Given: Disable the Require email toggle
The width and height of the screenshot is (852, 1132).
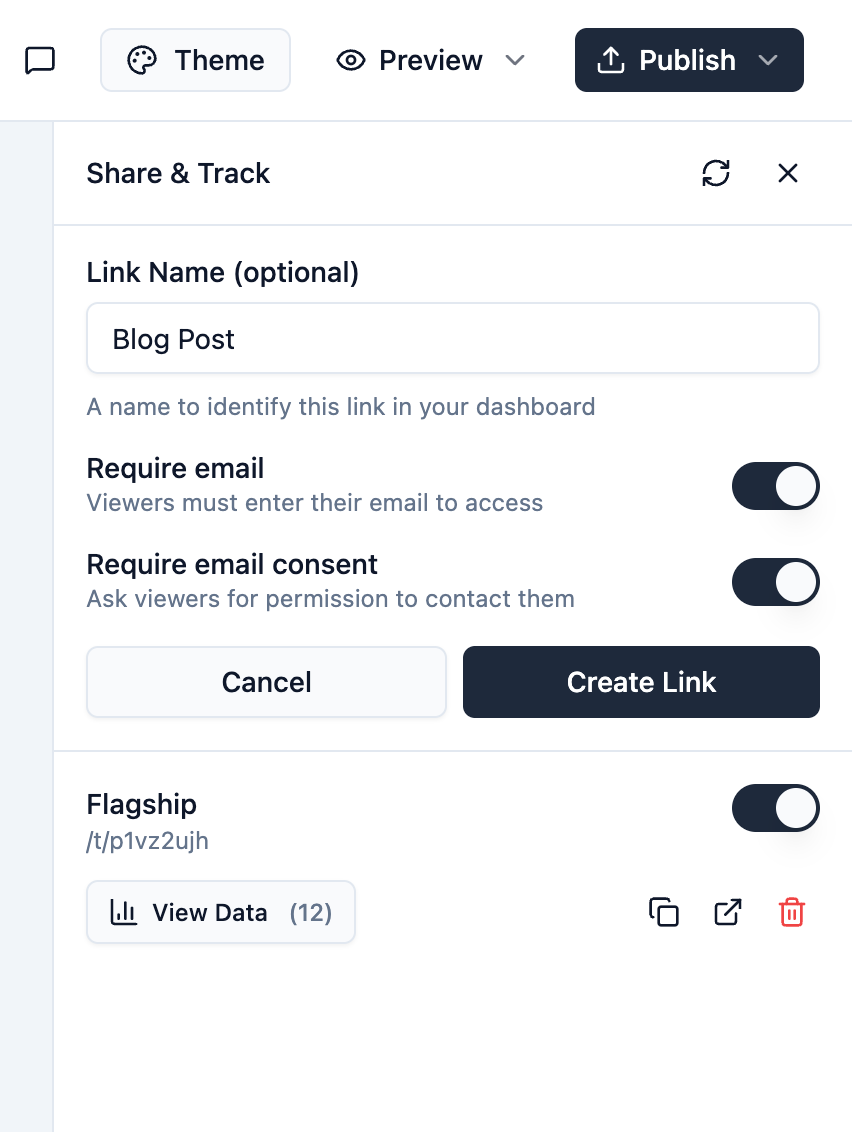Looking at the screenshot, I should 776,486.
